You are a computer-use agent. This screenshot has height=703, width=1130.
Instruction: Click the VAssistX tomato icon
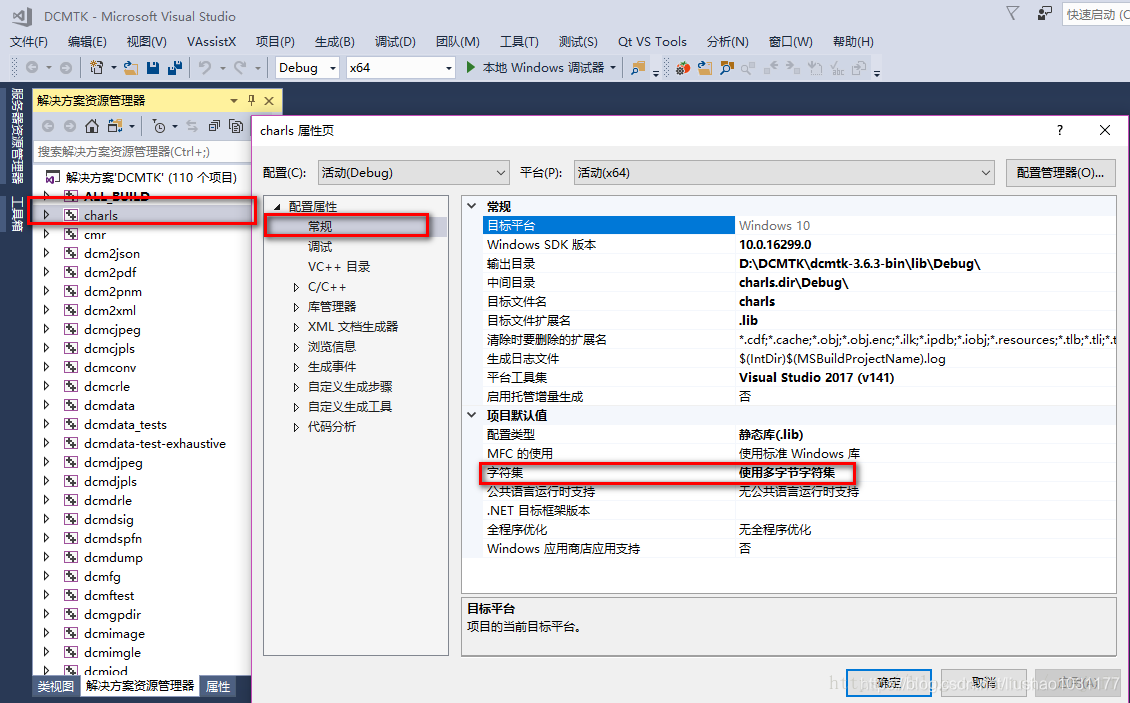pos(683,68)
